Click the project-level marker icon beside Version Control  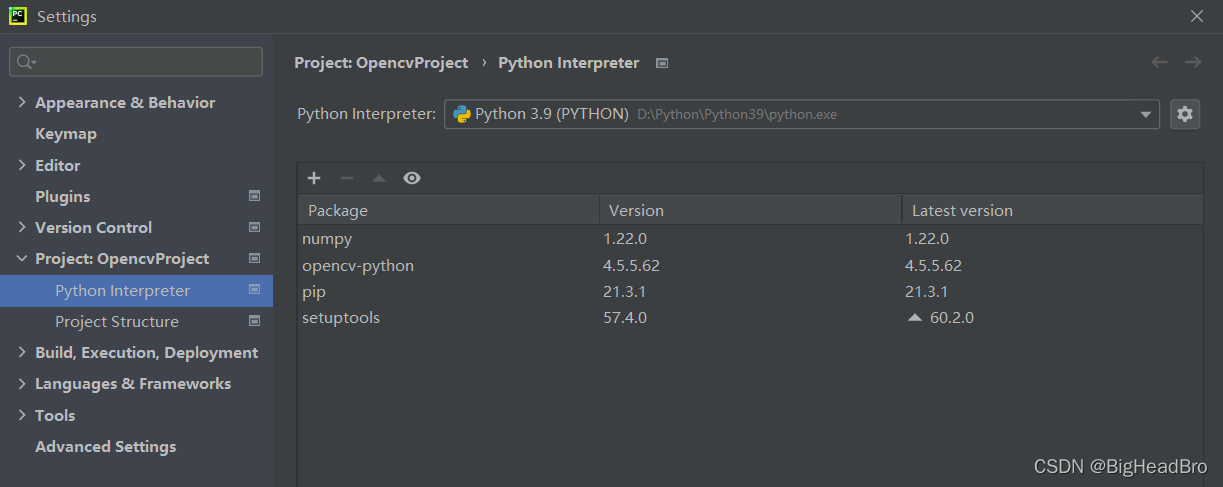coord(254,227)
